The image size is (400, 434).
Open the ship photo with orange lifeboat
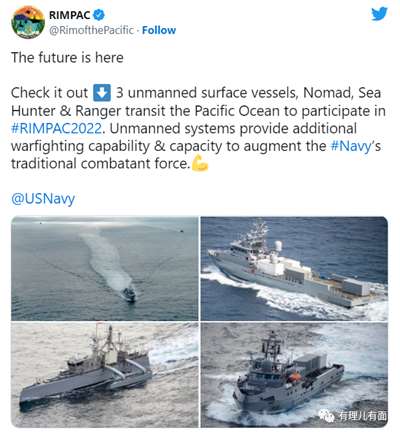pyautogui.click(x=294, y=375)
